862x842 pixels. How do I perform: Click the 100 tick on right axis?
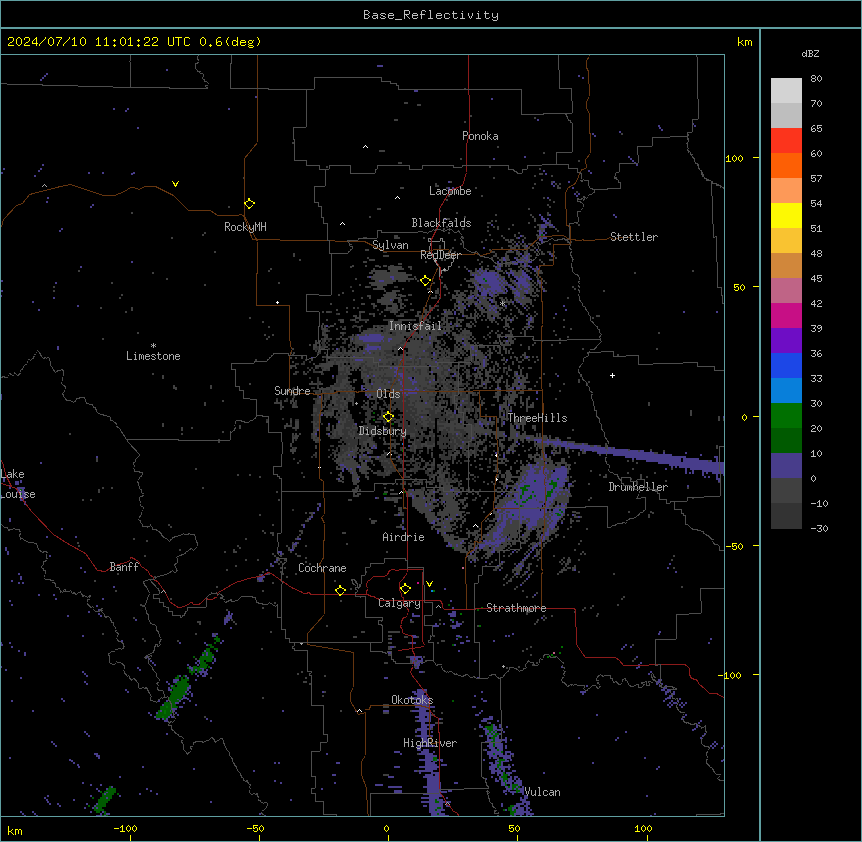734,158
